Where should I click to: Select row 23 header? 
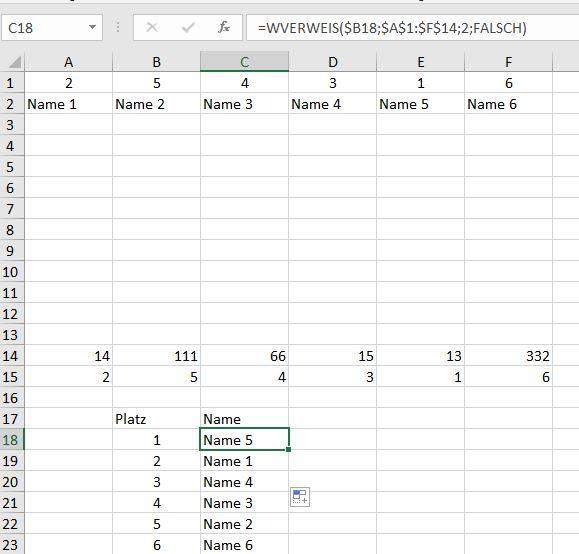pyautogui.click(x=12, y=544)
